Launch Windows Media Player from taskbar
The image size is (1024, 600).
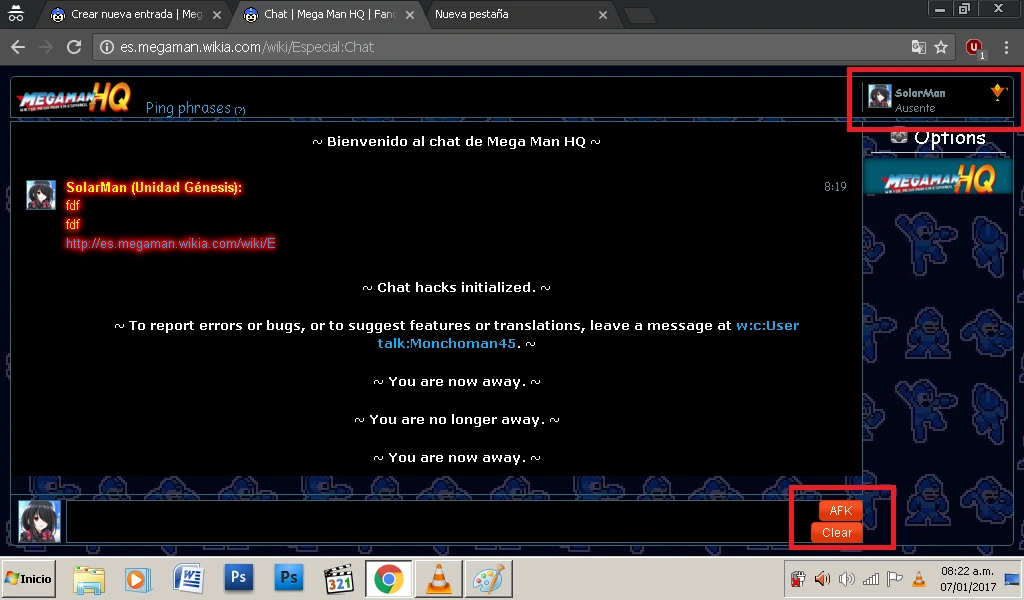(138, 579)
